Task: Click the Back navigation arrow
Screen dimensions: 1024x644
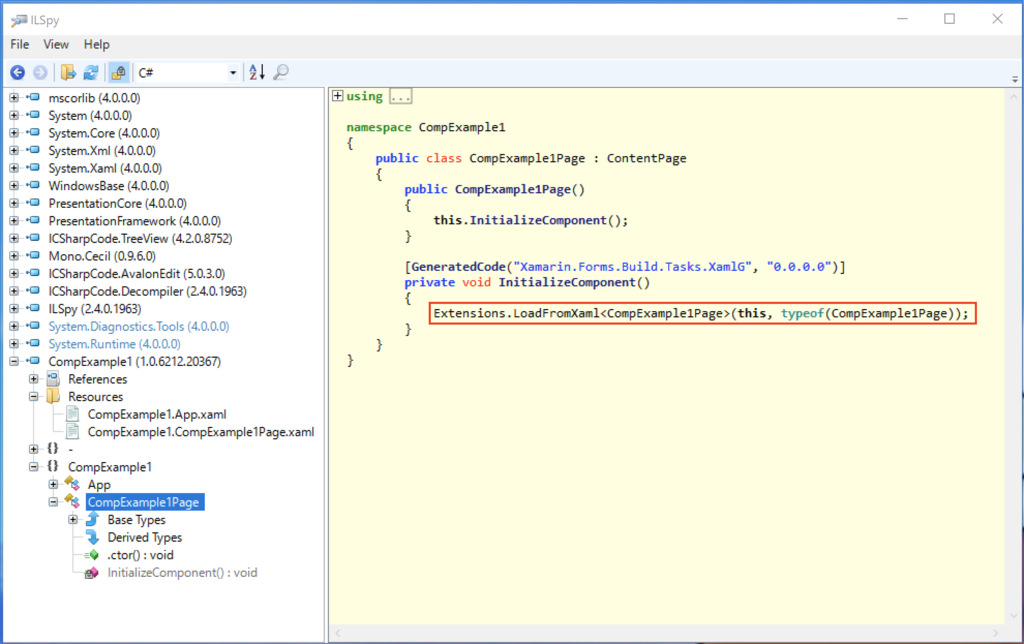Action: (x=18, y=72)
